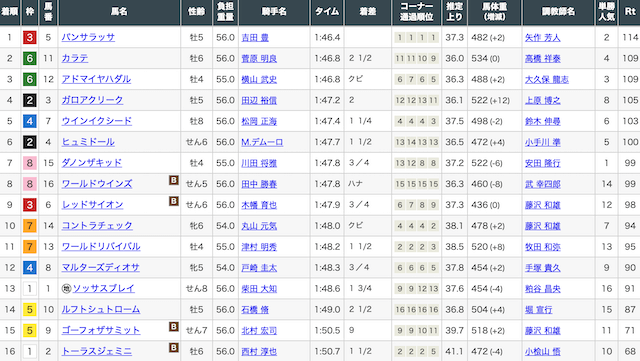This screenshot has height=361, width=640.
Task: Open trainer link 安田 隆行
Action: [542, 163]
